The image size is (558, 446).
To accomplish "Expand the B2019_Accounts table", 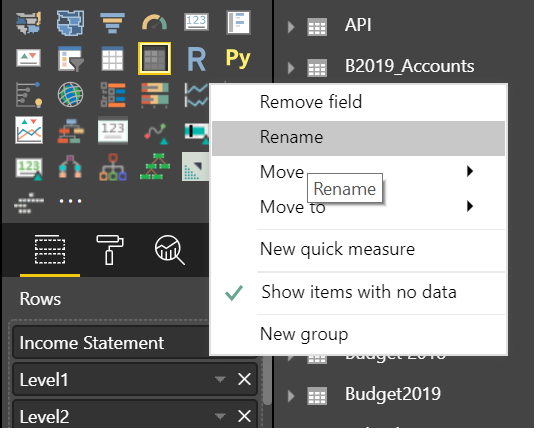I will click(x=291, y=68).
